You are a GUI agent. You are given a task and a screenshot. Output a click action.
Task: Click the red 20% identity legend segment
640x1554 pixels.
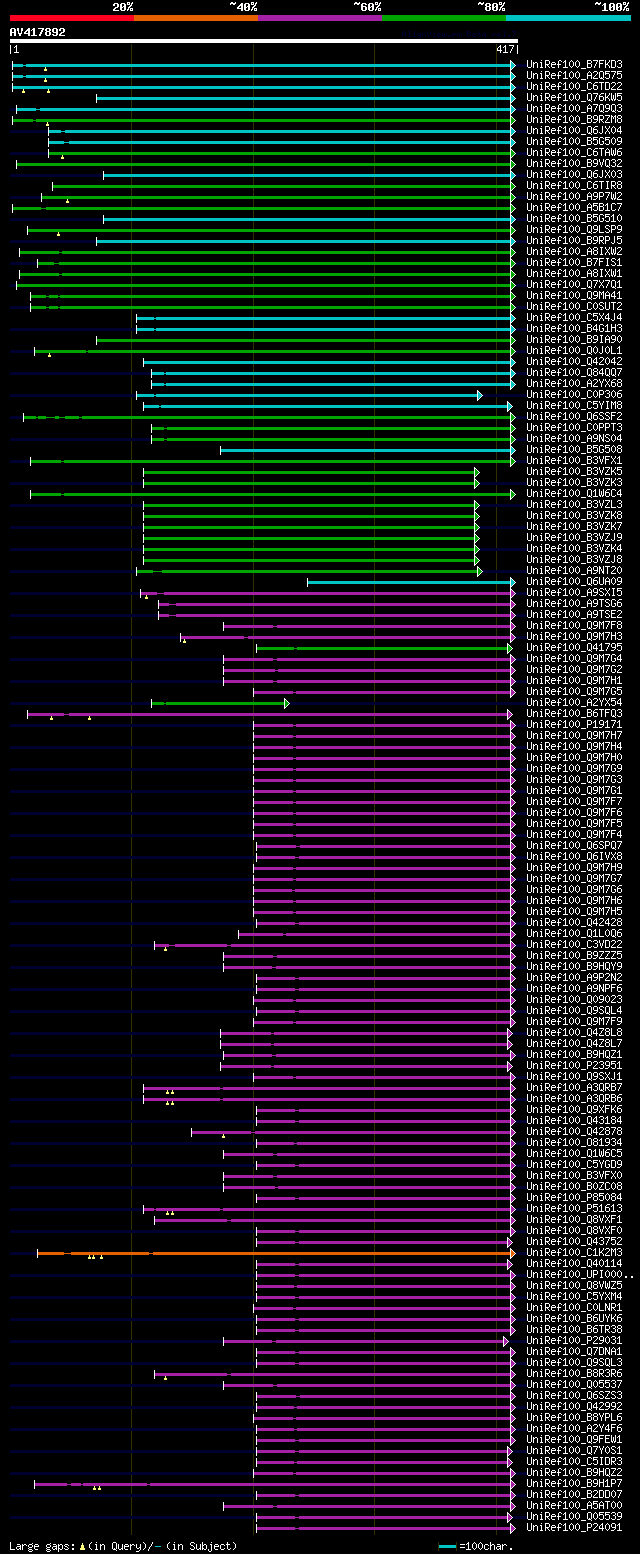72,18
